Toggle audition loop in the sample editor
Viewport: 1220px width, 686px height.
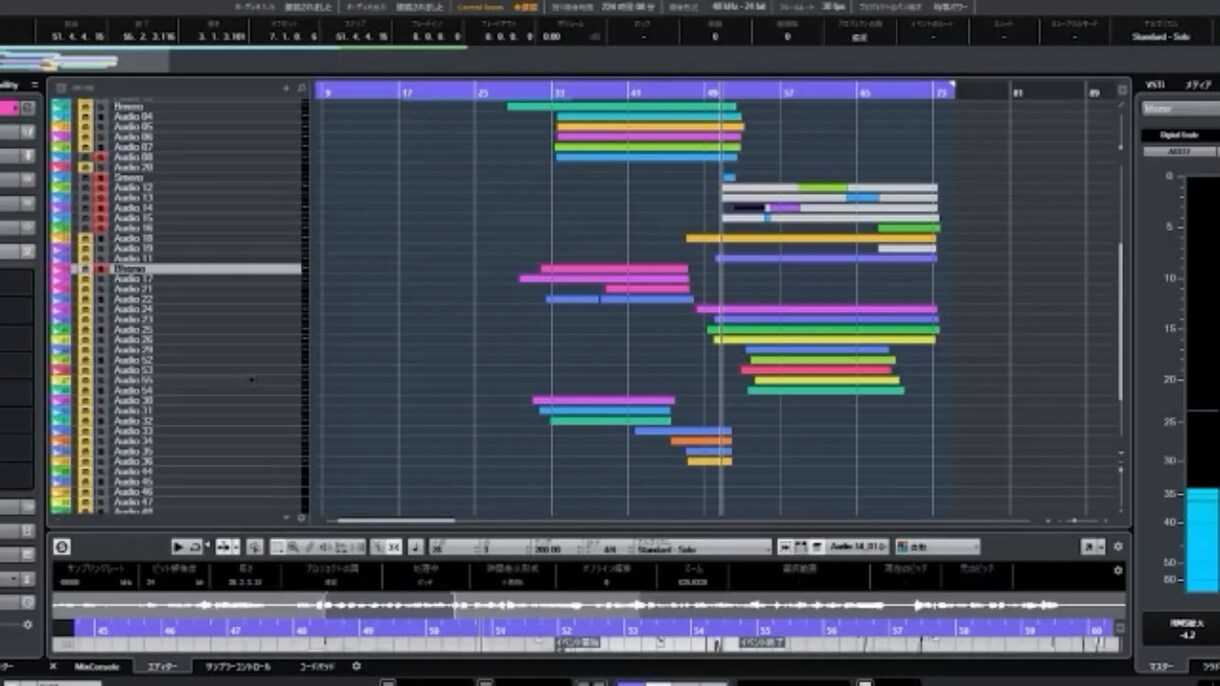click(x=194, y=547)
